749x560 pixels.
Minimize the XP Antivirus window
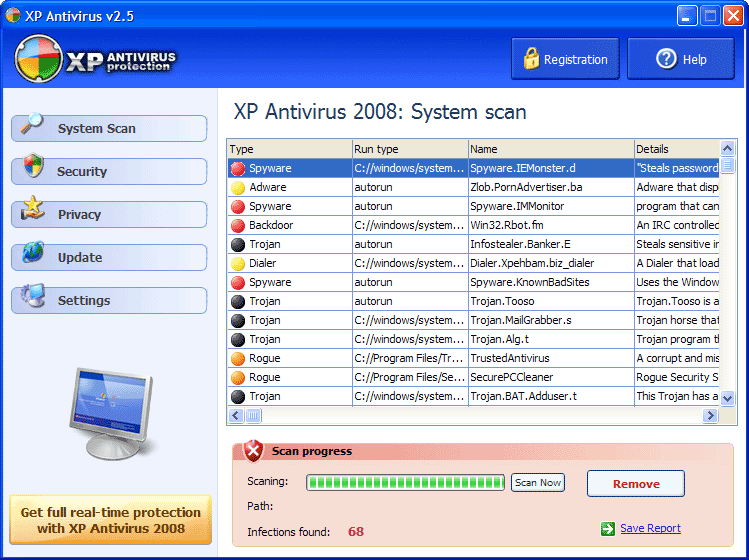pos(686,16)
